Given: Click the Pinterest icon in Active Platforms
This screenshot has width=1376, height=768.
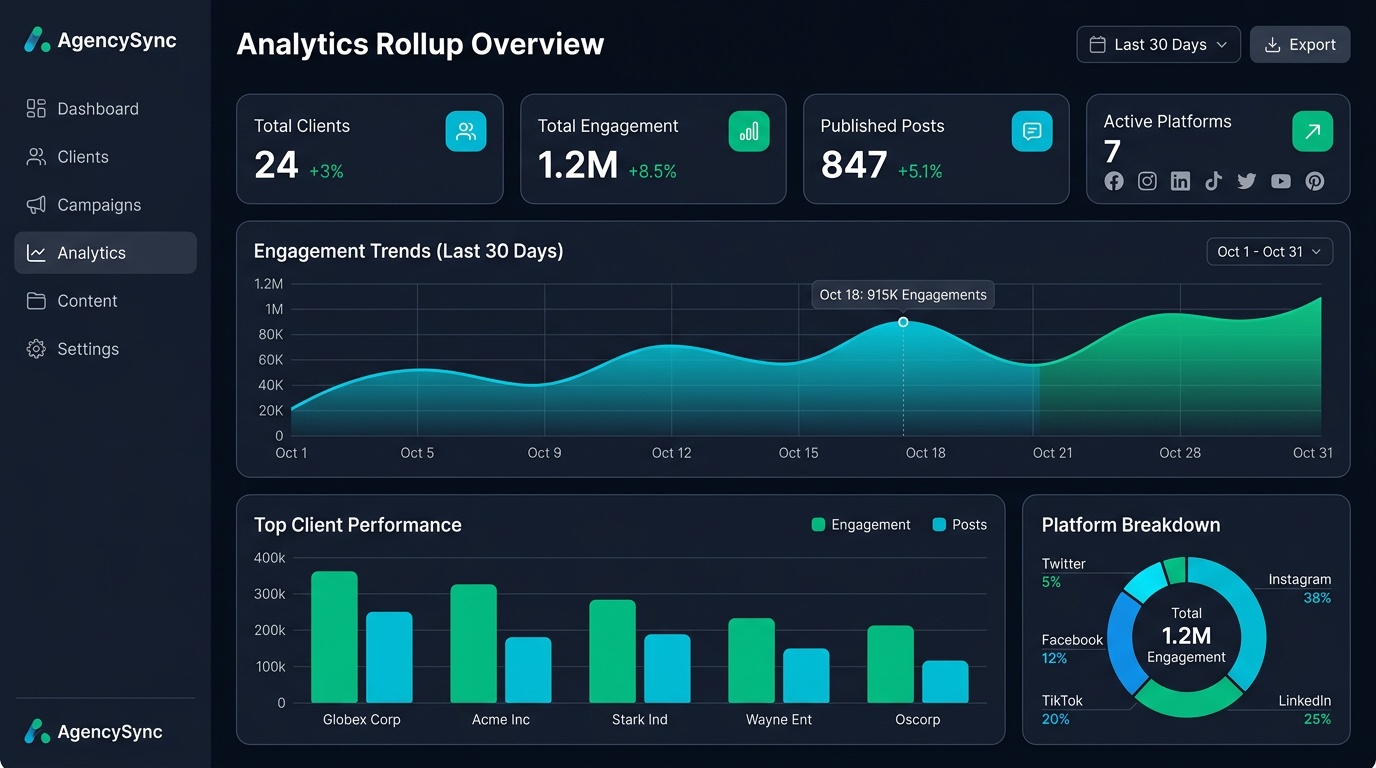Looking at the screenshot, I should coord(1314,181).
